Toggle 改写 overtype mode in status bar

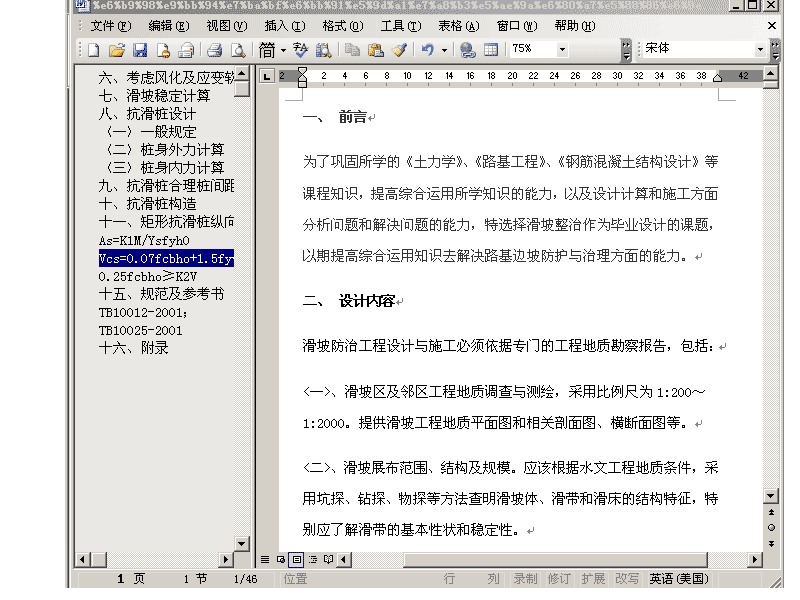(627, 579)
